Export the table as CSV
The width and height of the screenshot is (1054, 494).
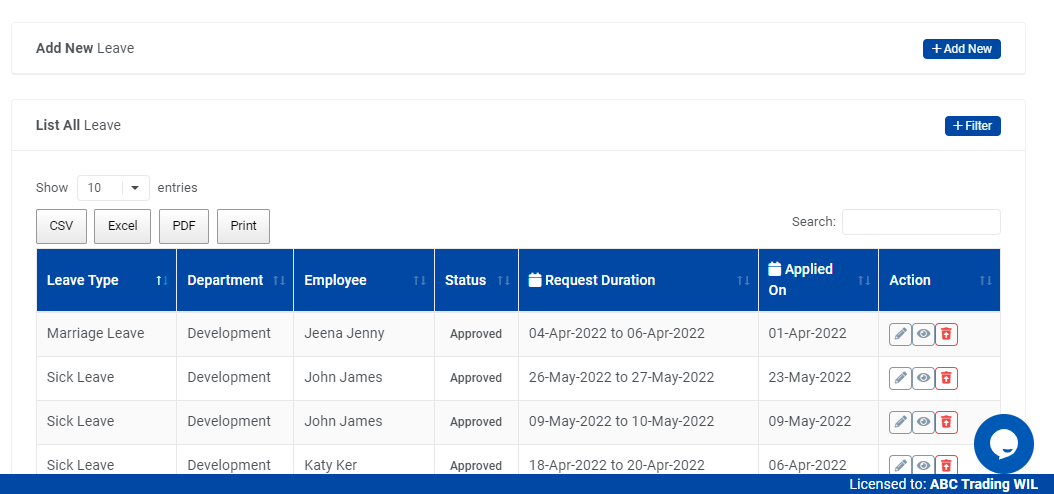pyautogui.click(x=62, y=226)
